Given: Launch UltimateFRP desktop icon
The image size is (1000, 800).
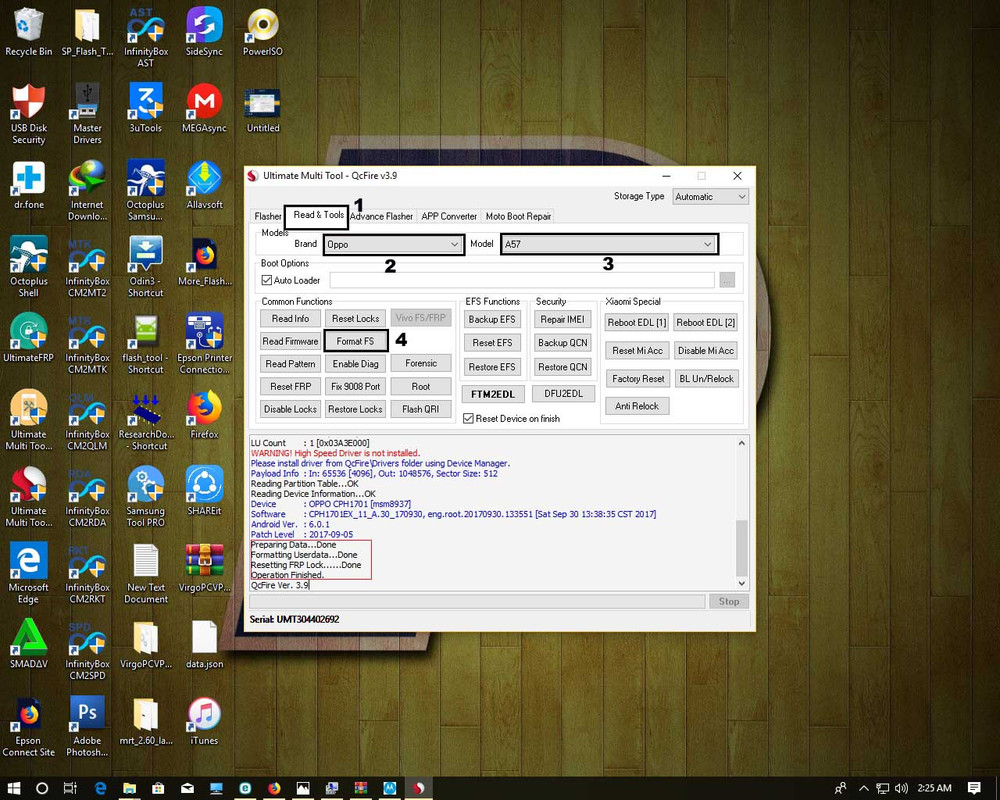Looking at the screenshot, I should pos(28,338).
